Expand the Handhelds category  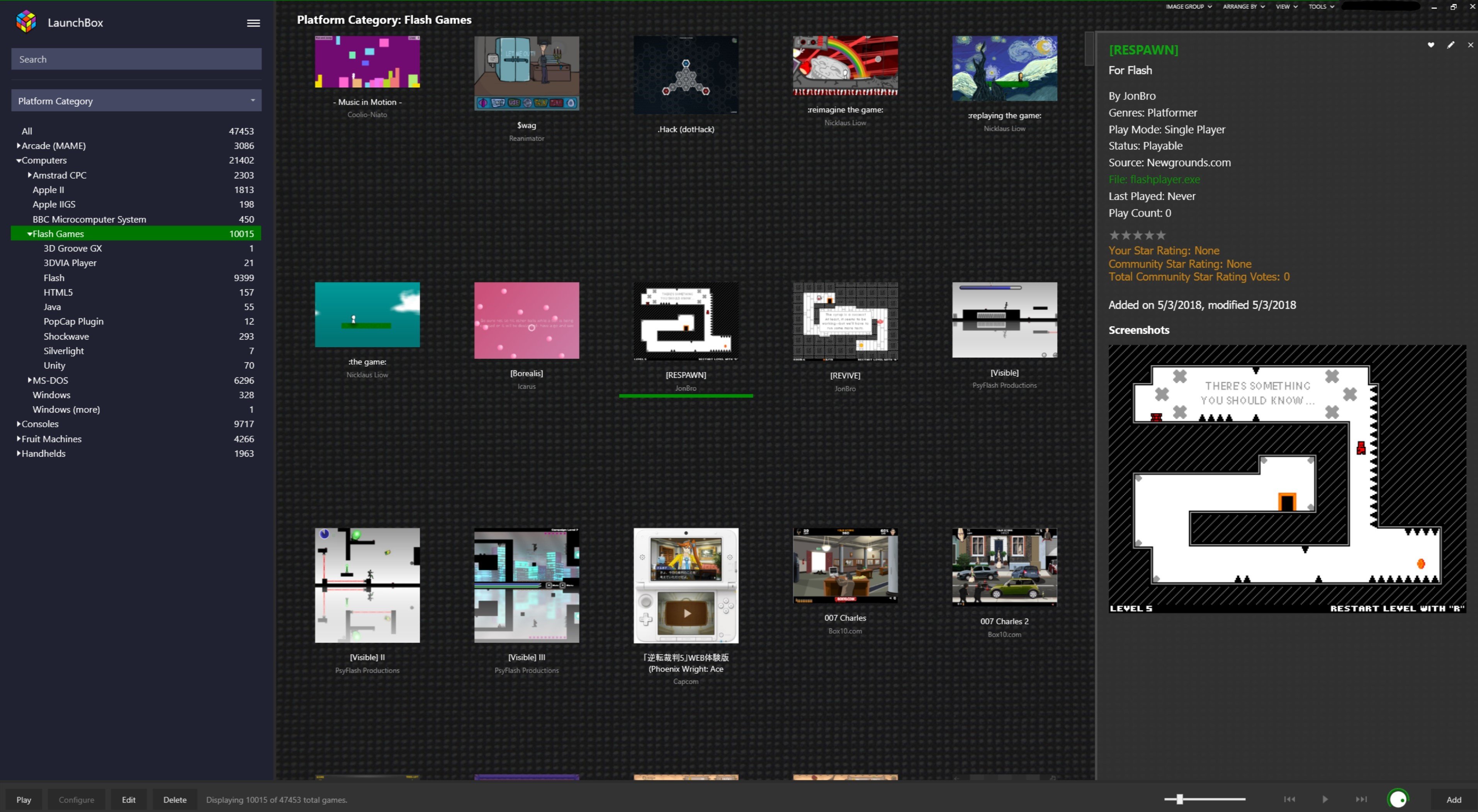click(x=19, y=454)
